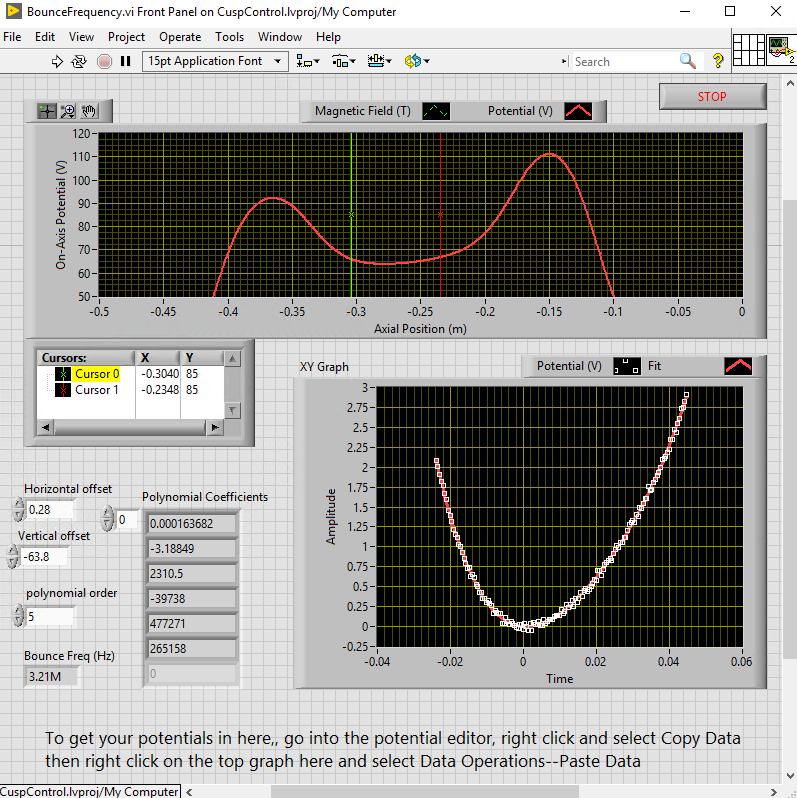
Task: Select the graph cursor movement tool
Action: click(47, 111)
